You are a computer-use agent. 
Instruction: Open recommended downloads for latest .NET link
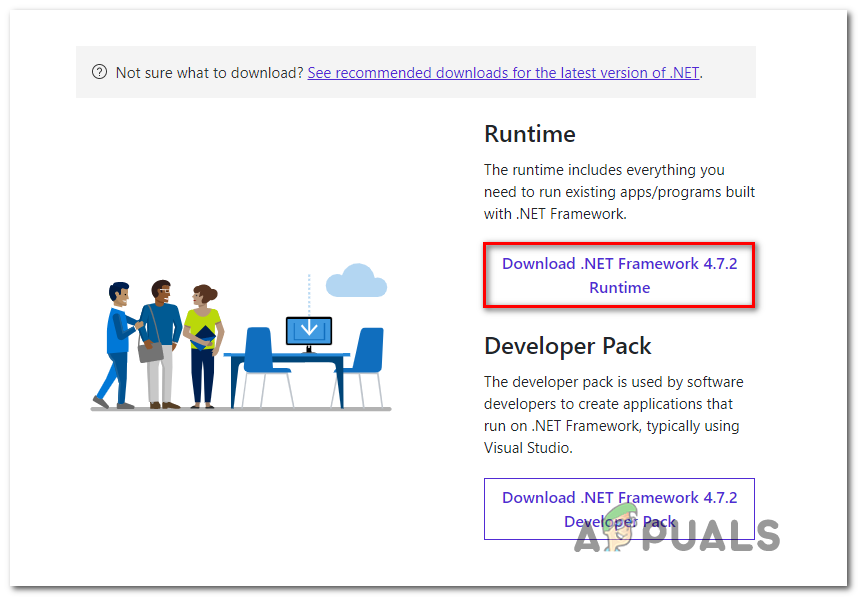click(503, 73)
